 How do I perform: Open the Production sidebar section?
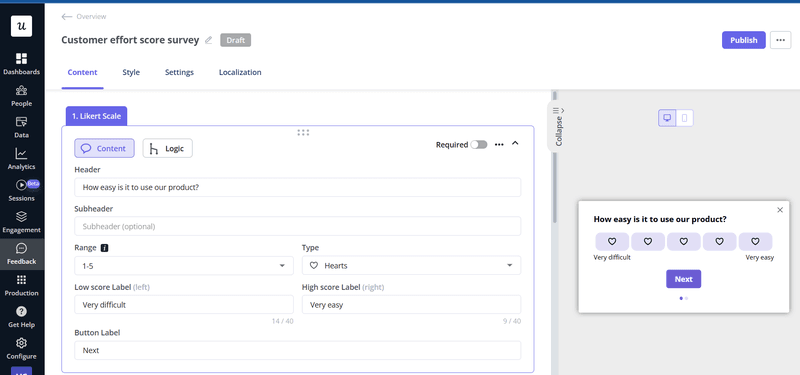pyautogui.click(x=21, y=285)
